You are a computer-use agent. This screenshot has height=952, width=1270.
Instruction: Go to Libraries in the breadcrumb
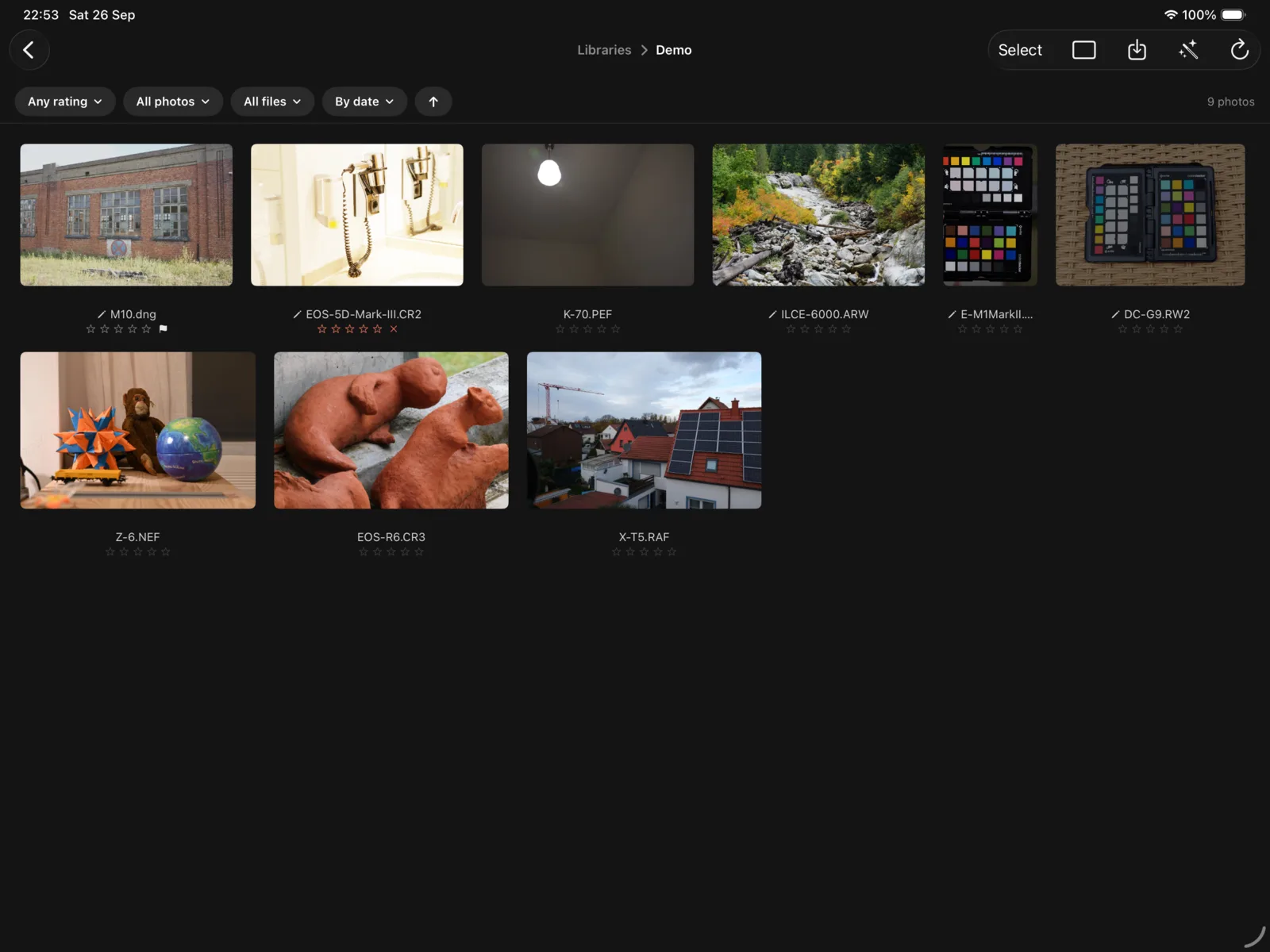(x=604, y=50)
